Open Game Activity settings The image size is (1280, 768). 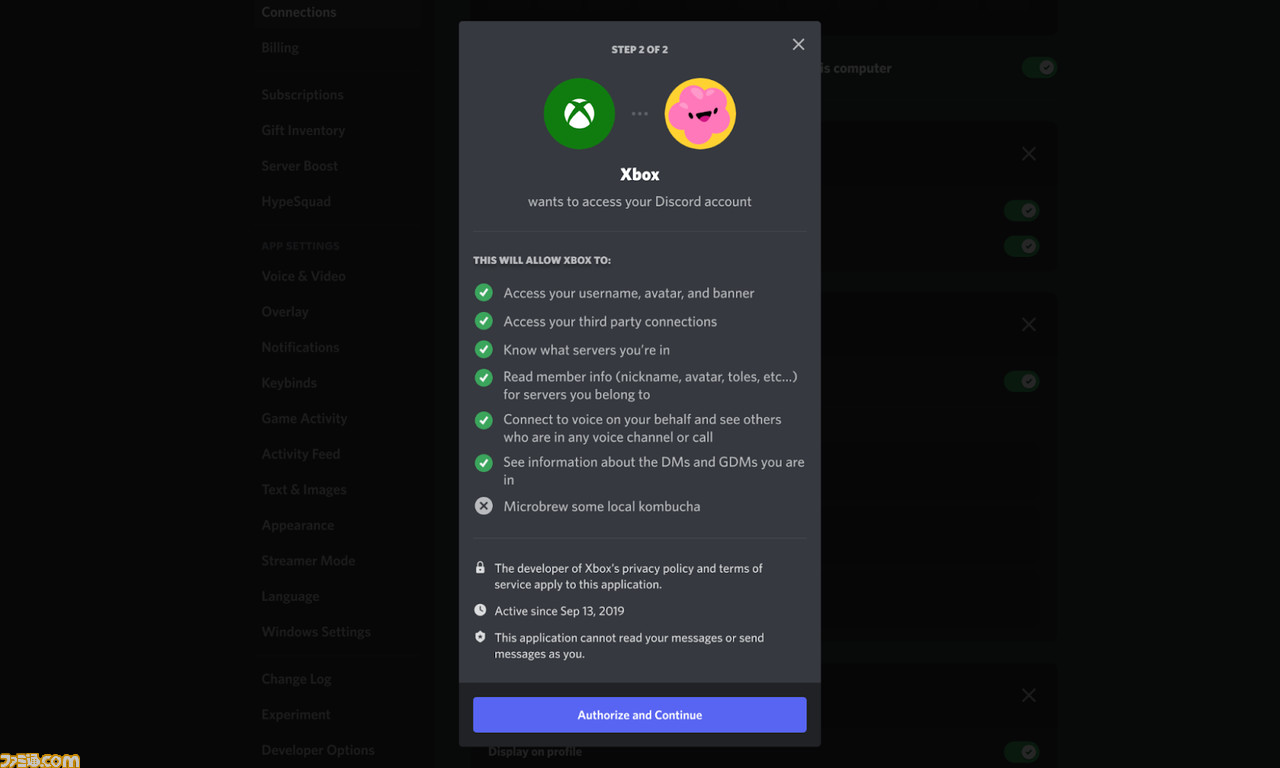click(305, 418)
